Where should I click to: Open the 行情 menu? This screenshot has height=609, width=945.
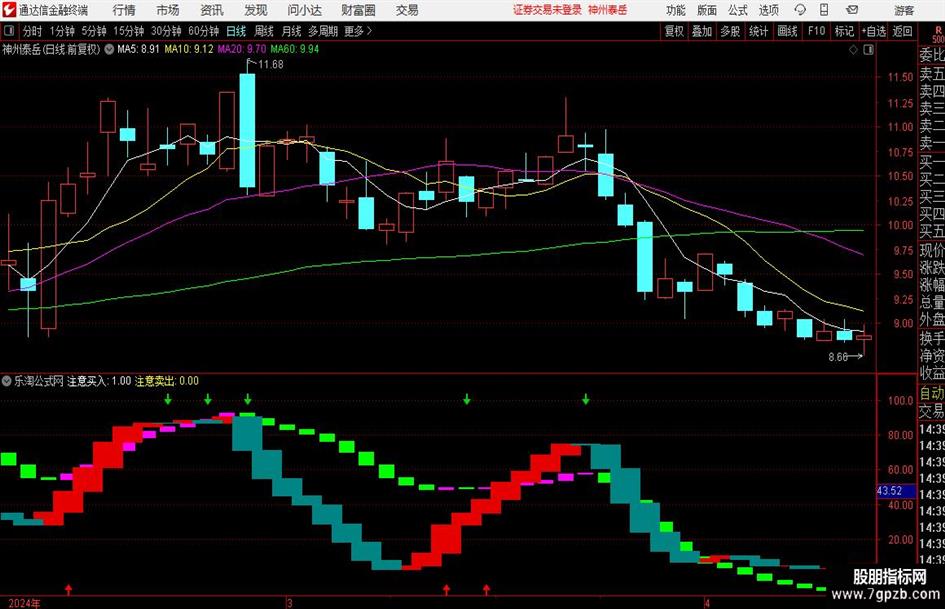pos(124,10)
